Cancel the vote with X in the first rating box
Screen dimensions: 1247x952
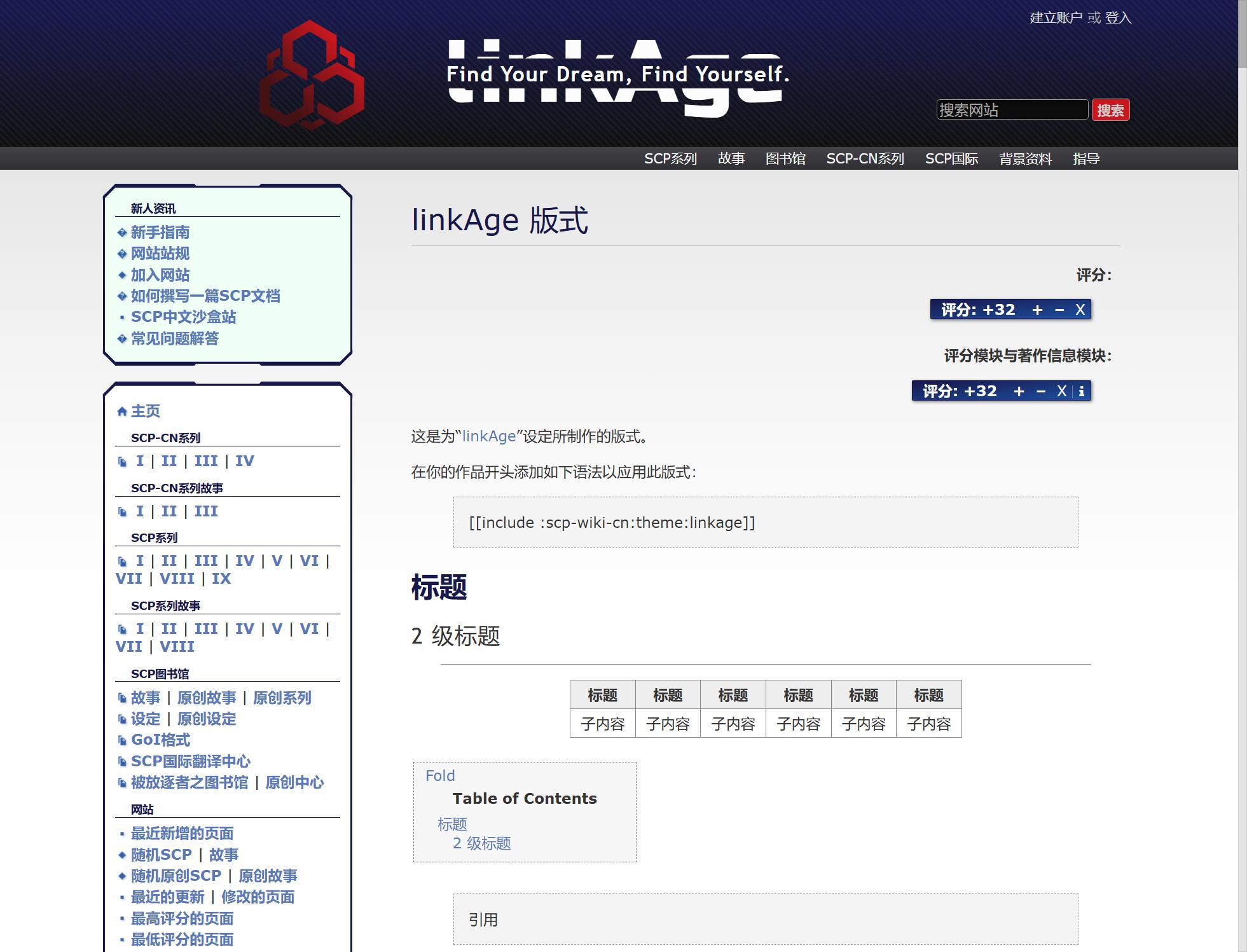click(1080, 310)
